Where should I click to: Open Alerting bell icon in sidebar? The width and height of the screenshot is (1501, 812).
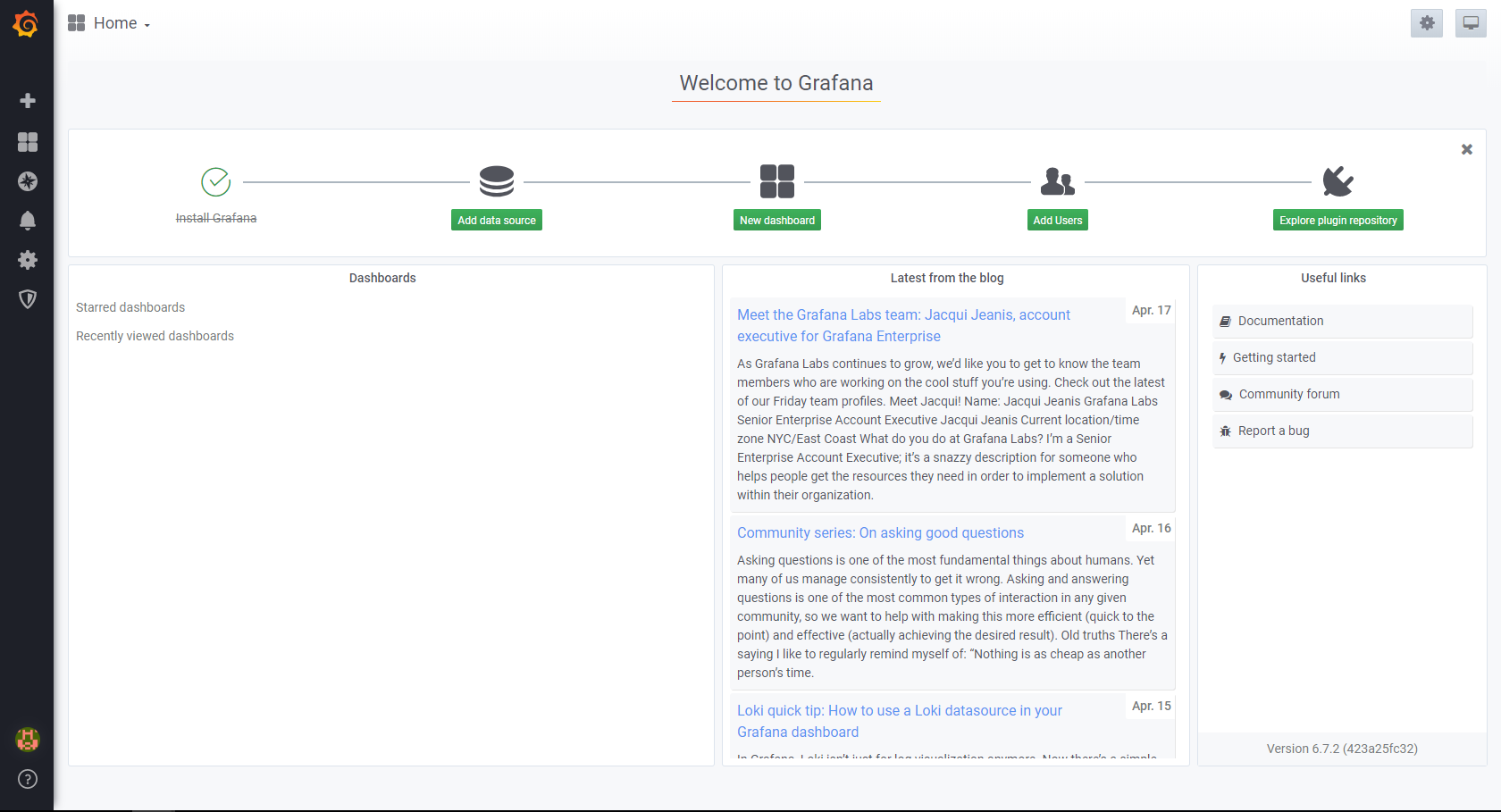28,221
